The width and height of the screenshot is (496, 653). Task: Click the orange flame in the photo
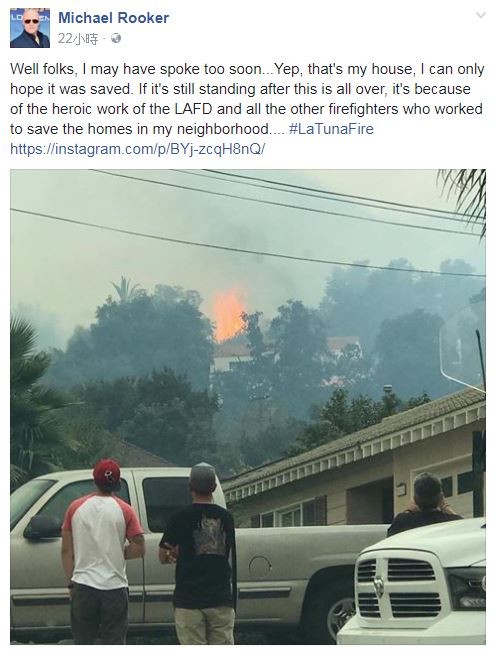coord(227,315)
